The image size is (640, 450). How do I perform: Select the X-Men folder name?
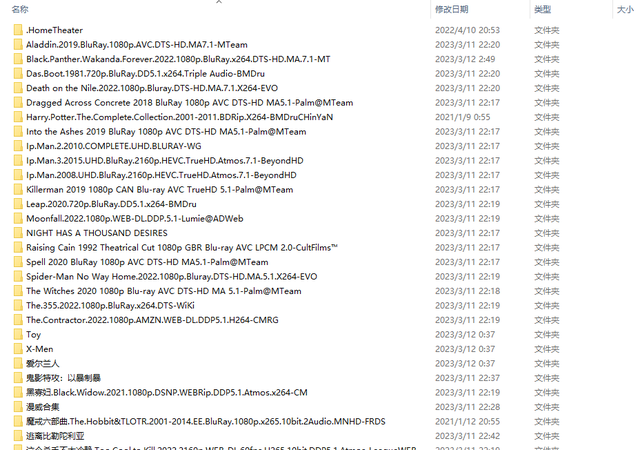click(x=40, y=349)
